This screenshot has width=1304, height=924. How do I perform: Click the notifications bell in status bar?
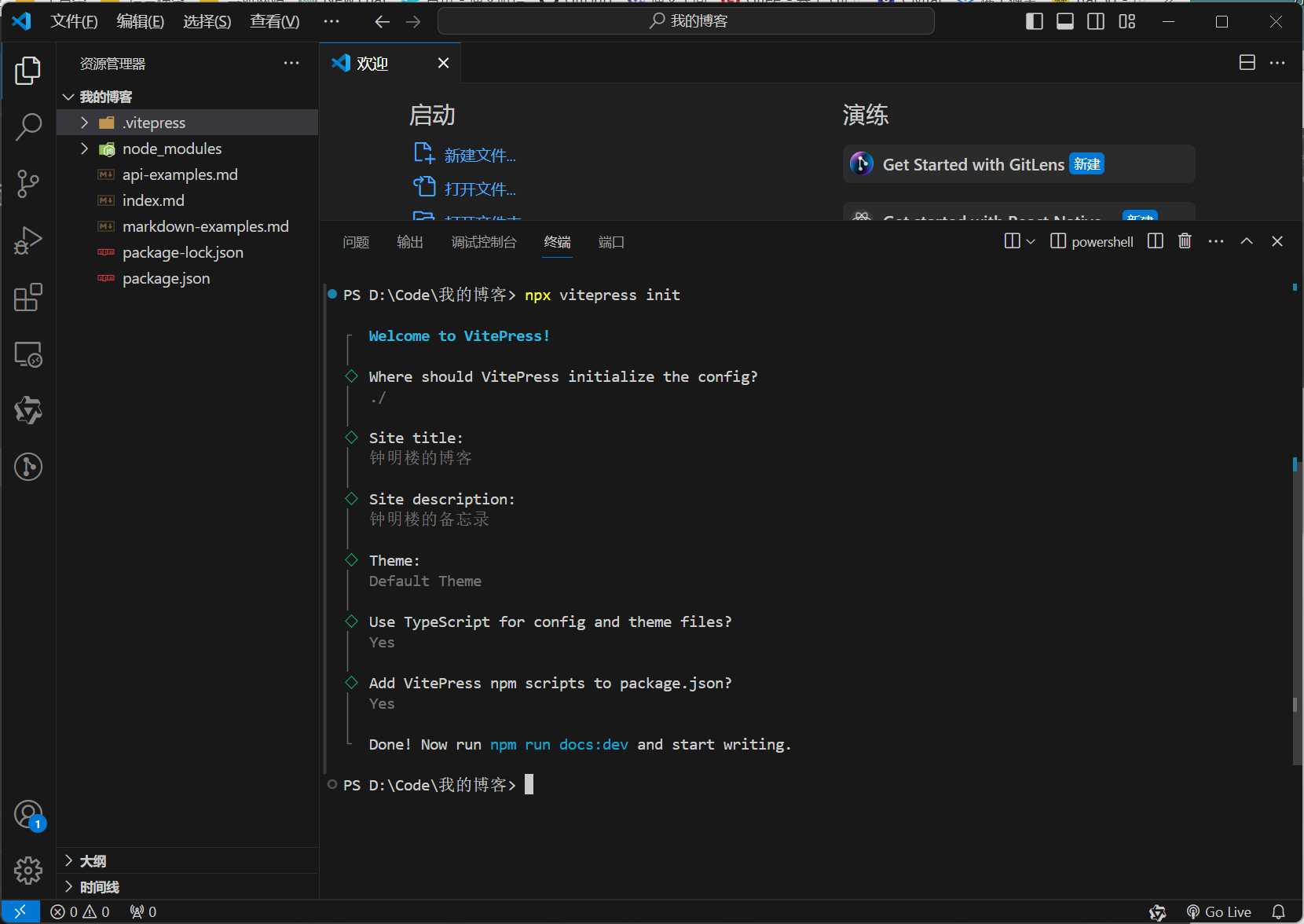(1279, 911)
